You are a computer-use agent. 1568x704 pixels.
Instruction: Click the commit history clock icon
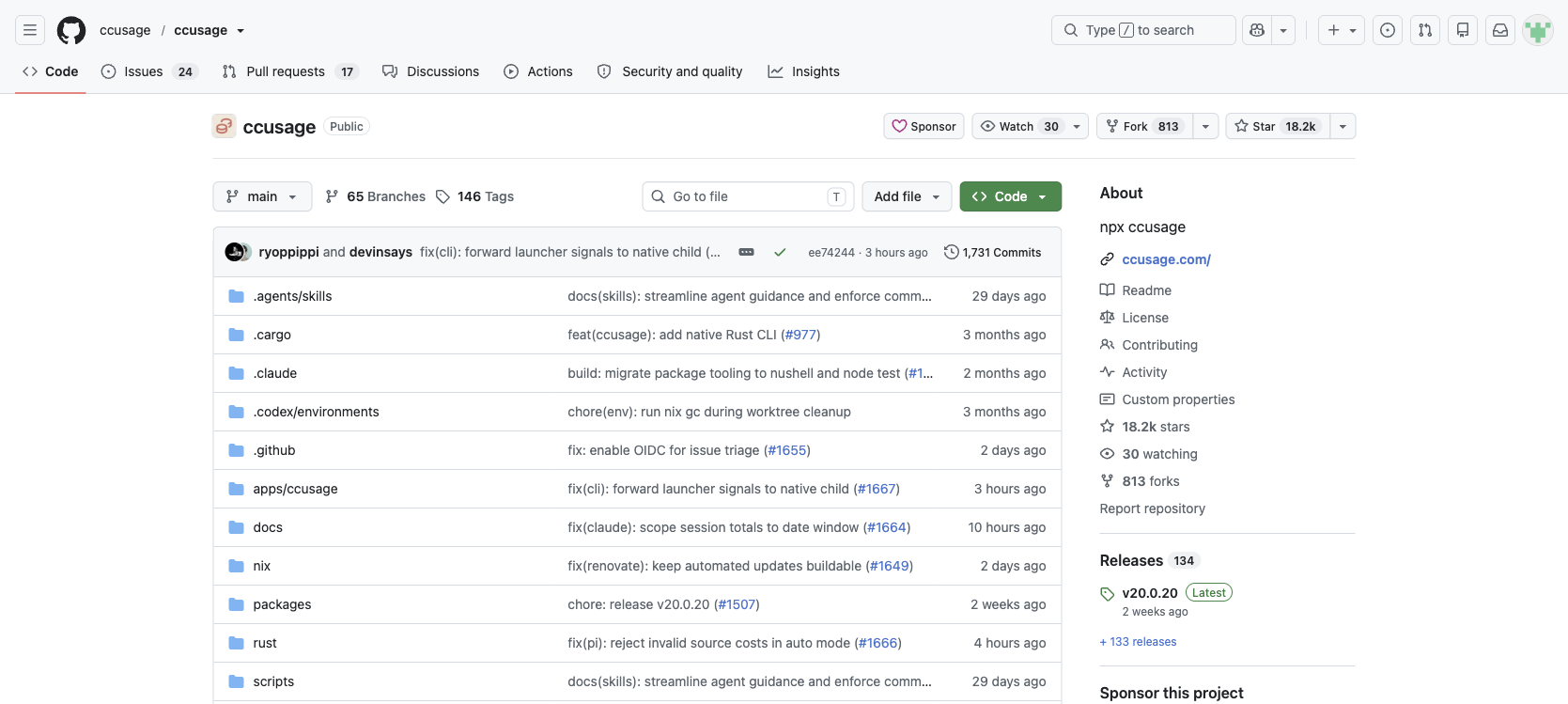[951, 252]
